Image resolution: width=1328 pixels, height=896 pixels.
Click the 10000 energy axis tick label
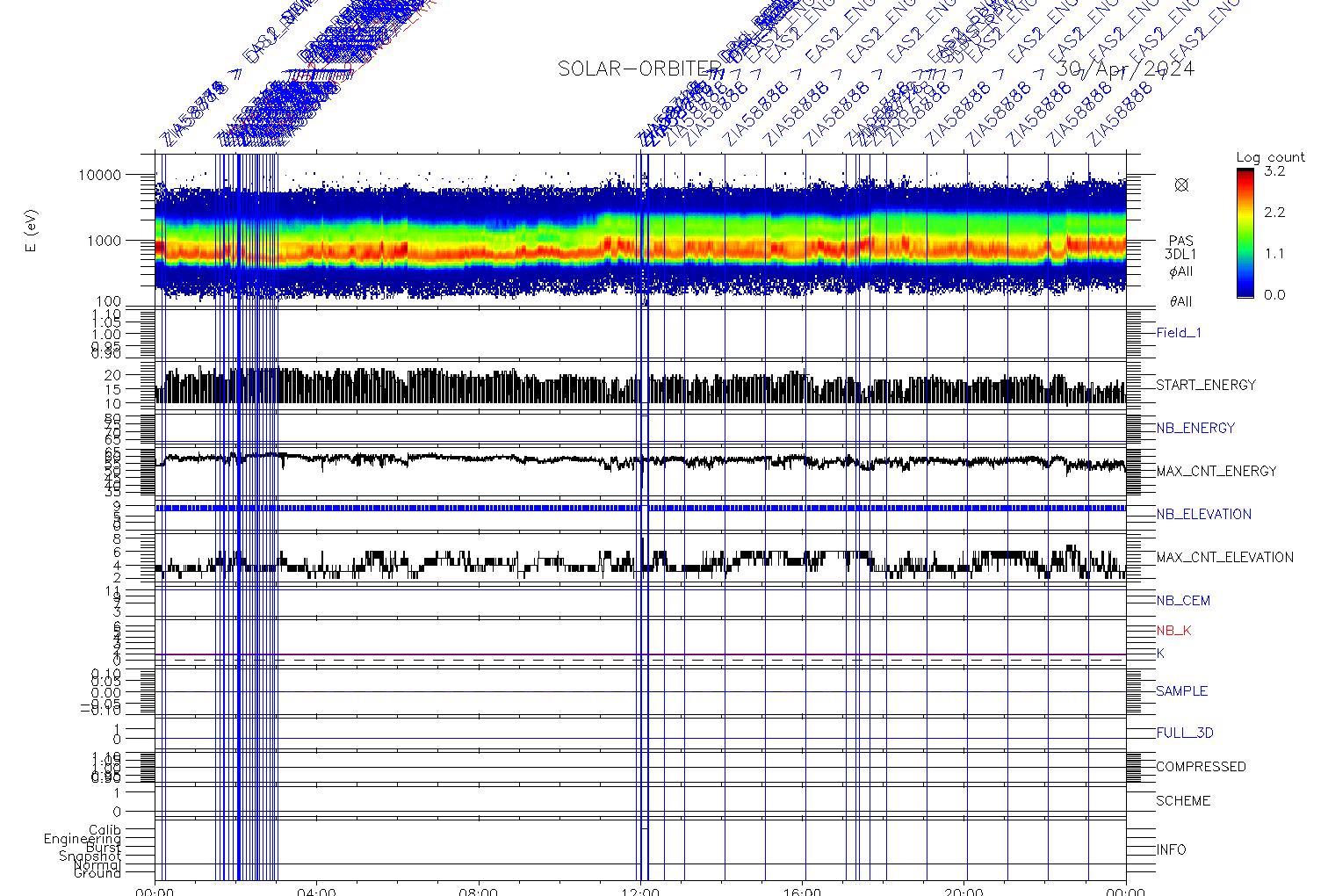tap(99, 175)
